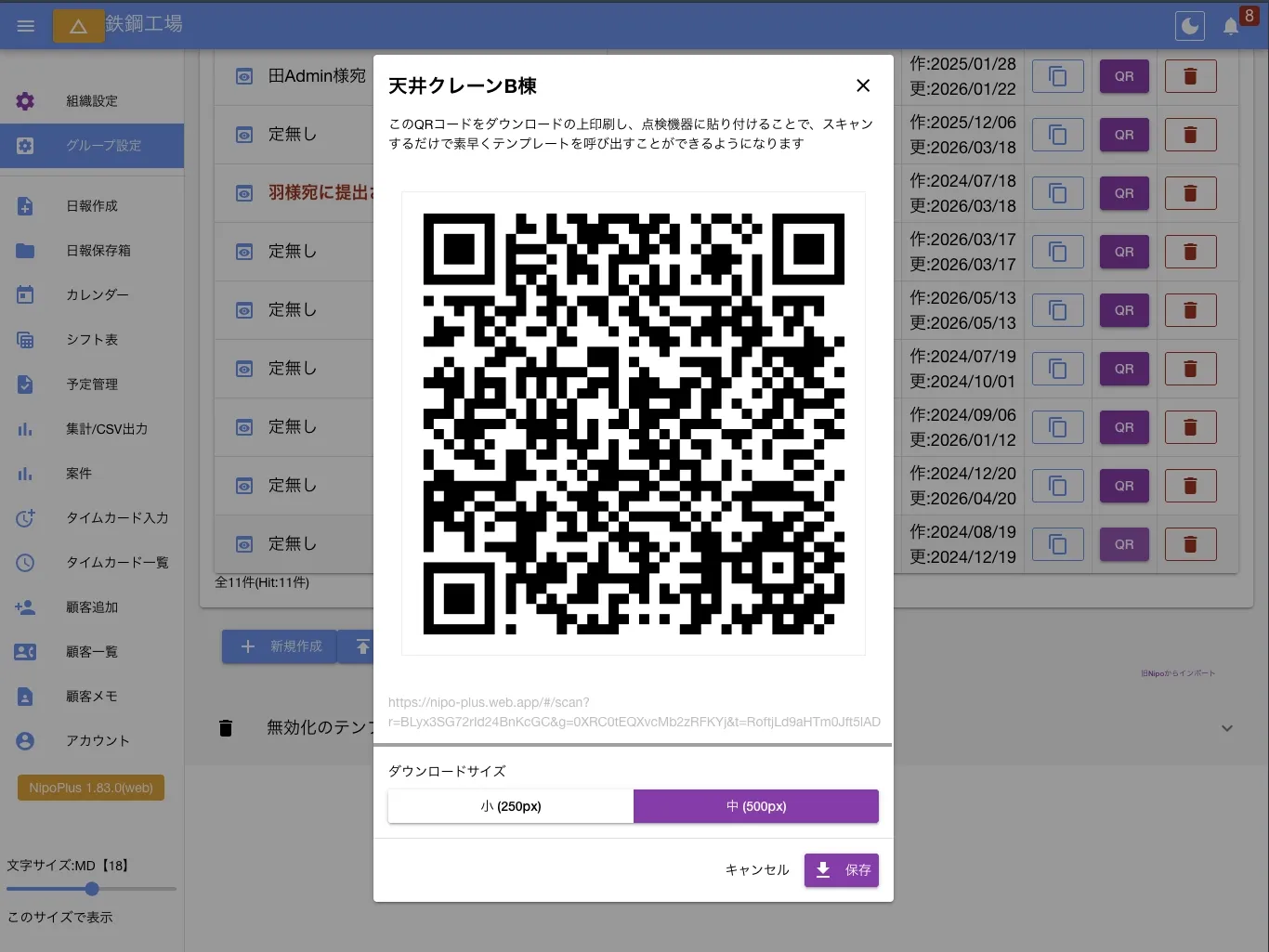
Task: Click 更:2026/04/20 date text
Action: [x=963, y=499]
